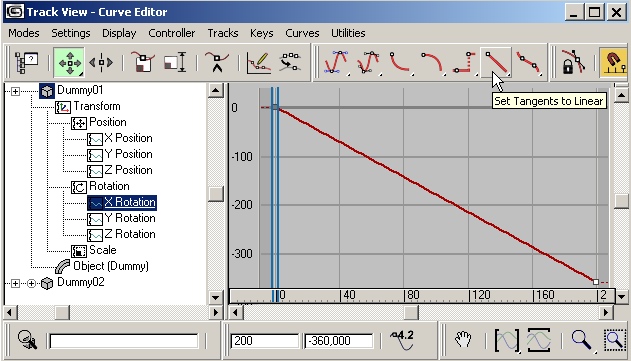
Task: Set Tangents to Smooth
Action: 528,62
